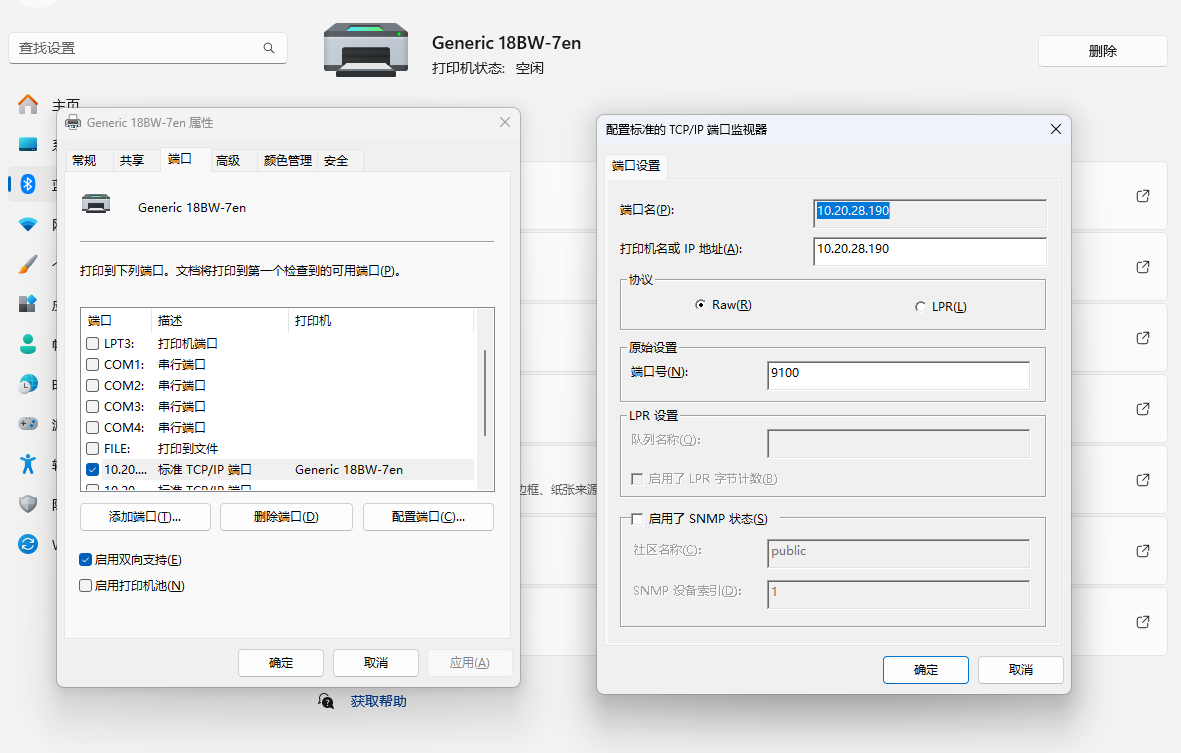Open the accessibility figure icon in sidebar
The height and width of the screenshot is (753, 1181).
(x=28, y=463)
